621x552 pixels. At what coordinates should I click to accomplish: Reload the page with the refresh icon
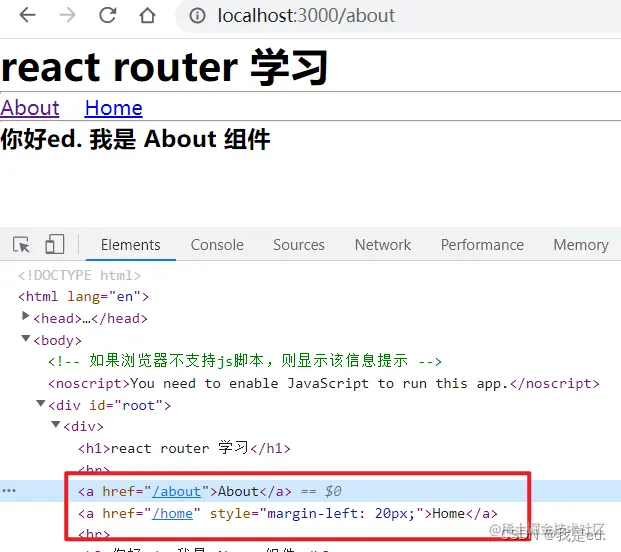point(107,15)
